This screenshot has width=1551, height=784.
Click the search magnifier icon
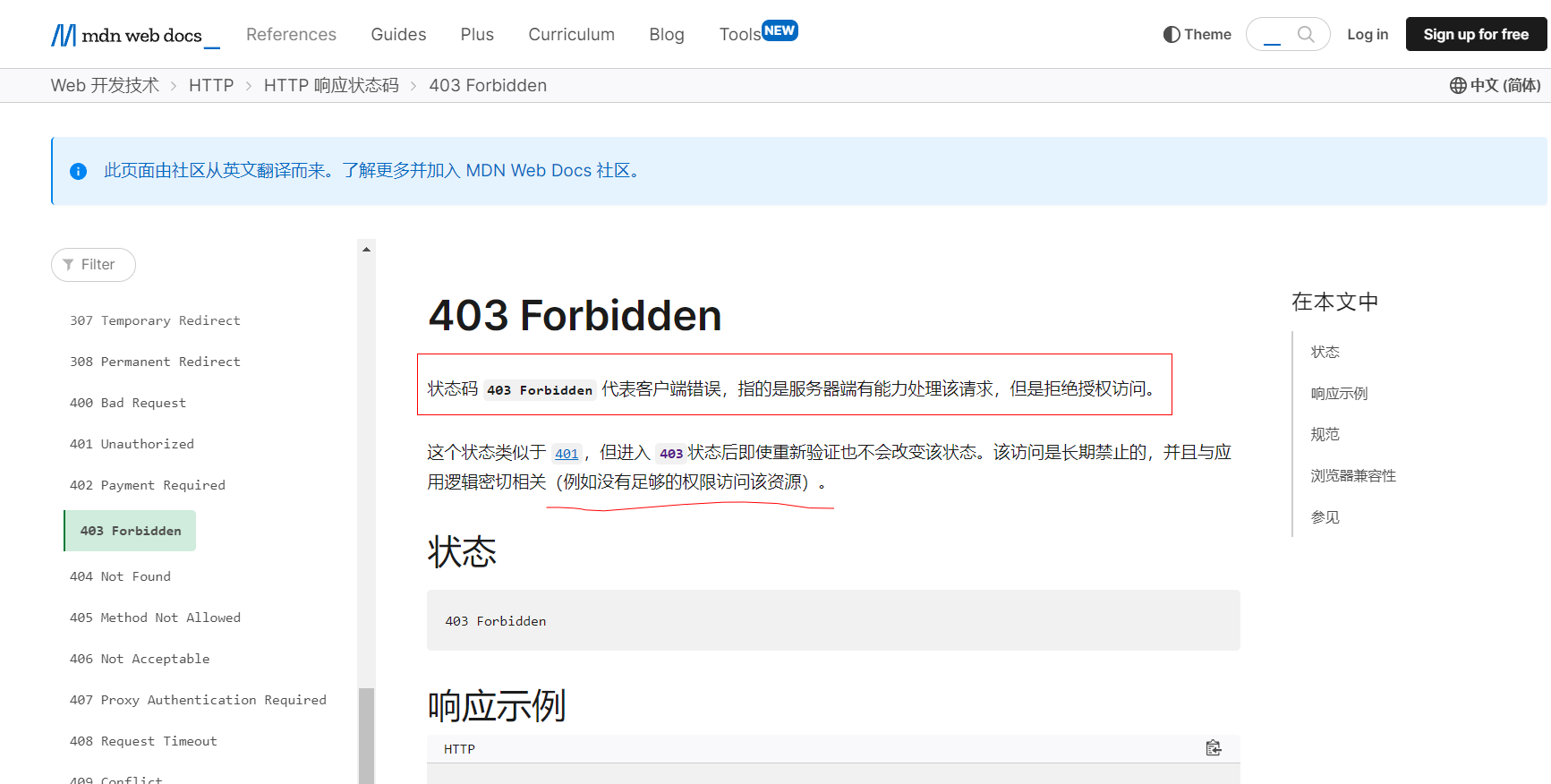pos(1306,34)
